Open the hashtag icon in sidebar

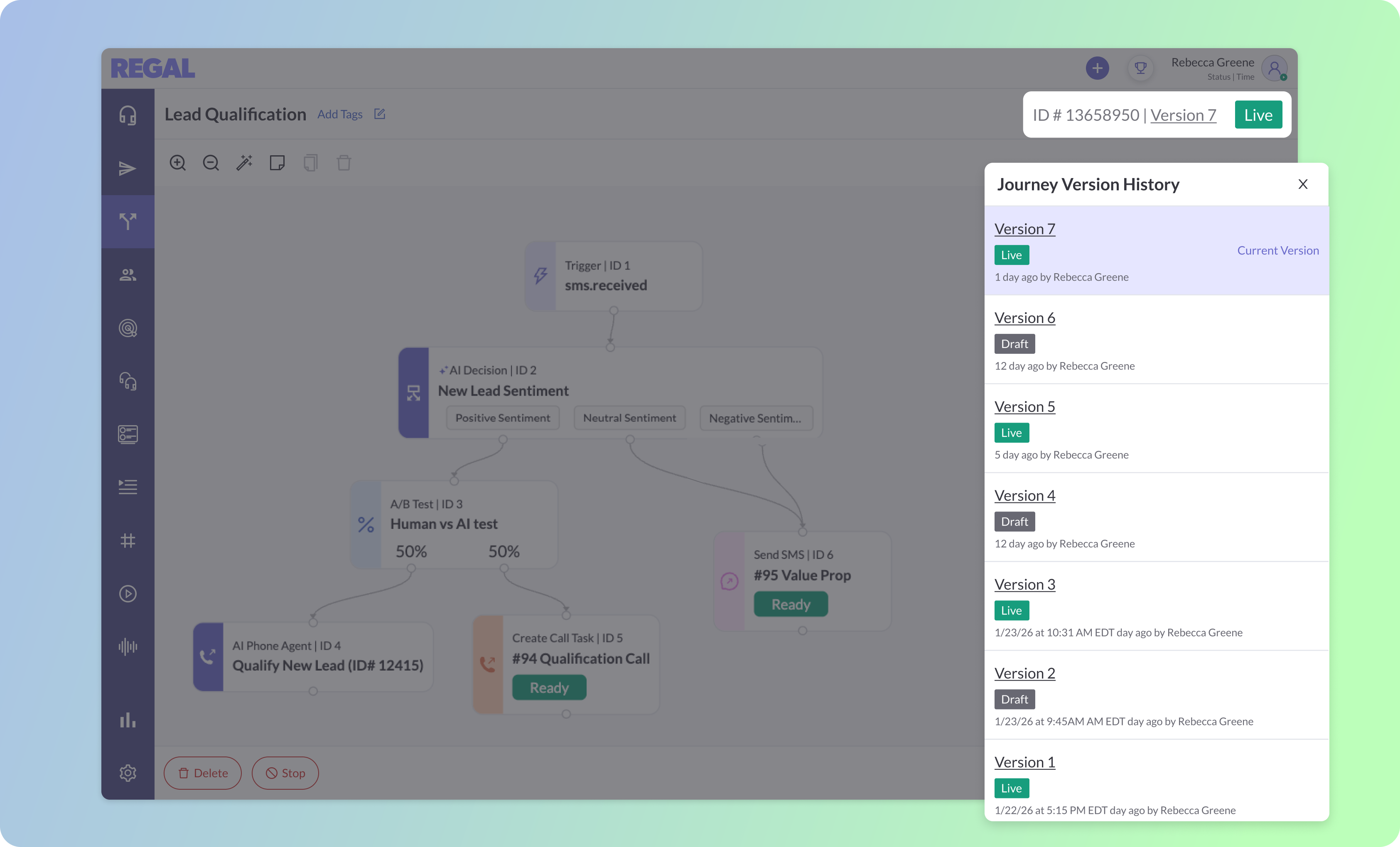(128, 541)
